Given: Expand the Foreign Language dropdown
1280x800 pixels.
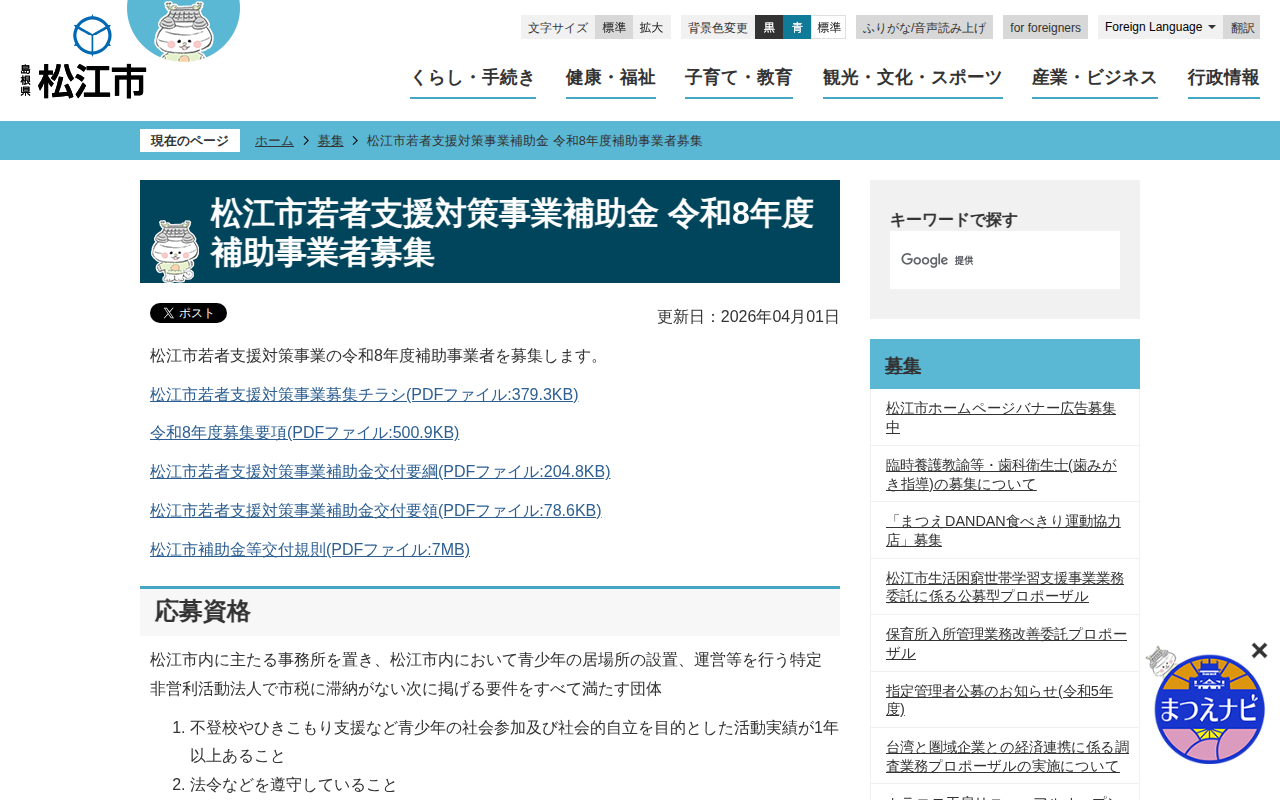Looking at the screenshot, I should 1160,27.
